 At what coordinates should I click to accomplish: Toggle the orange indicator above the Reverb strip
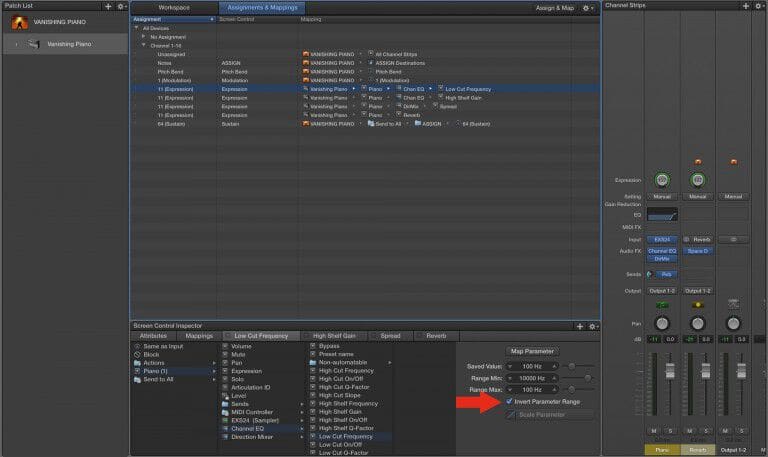click(x=698, y=162)
